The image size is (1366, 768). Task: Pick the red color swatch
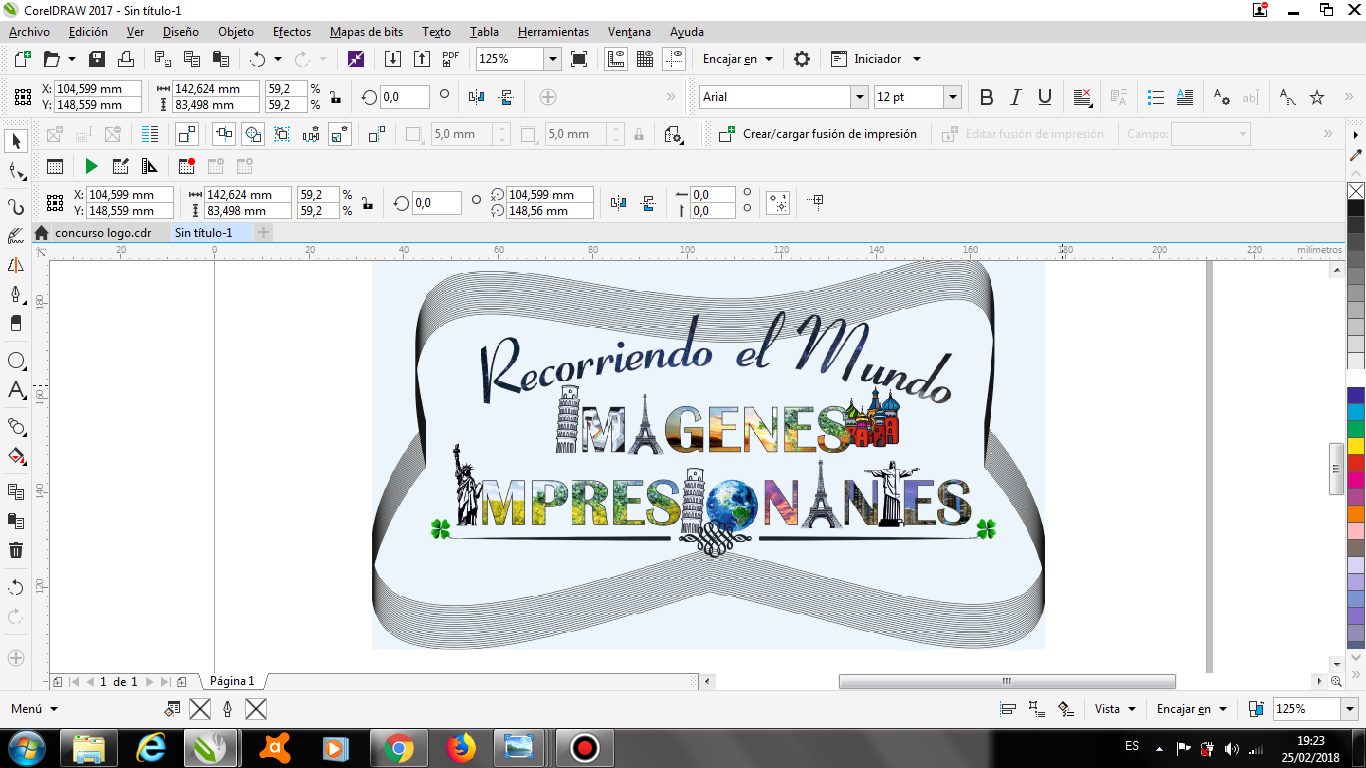[x=1356, y=463]
